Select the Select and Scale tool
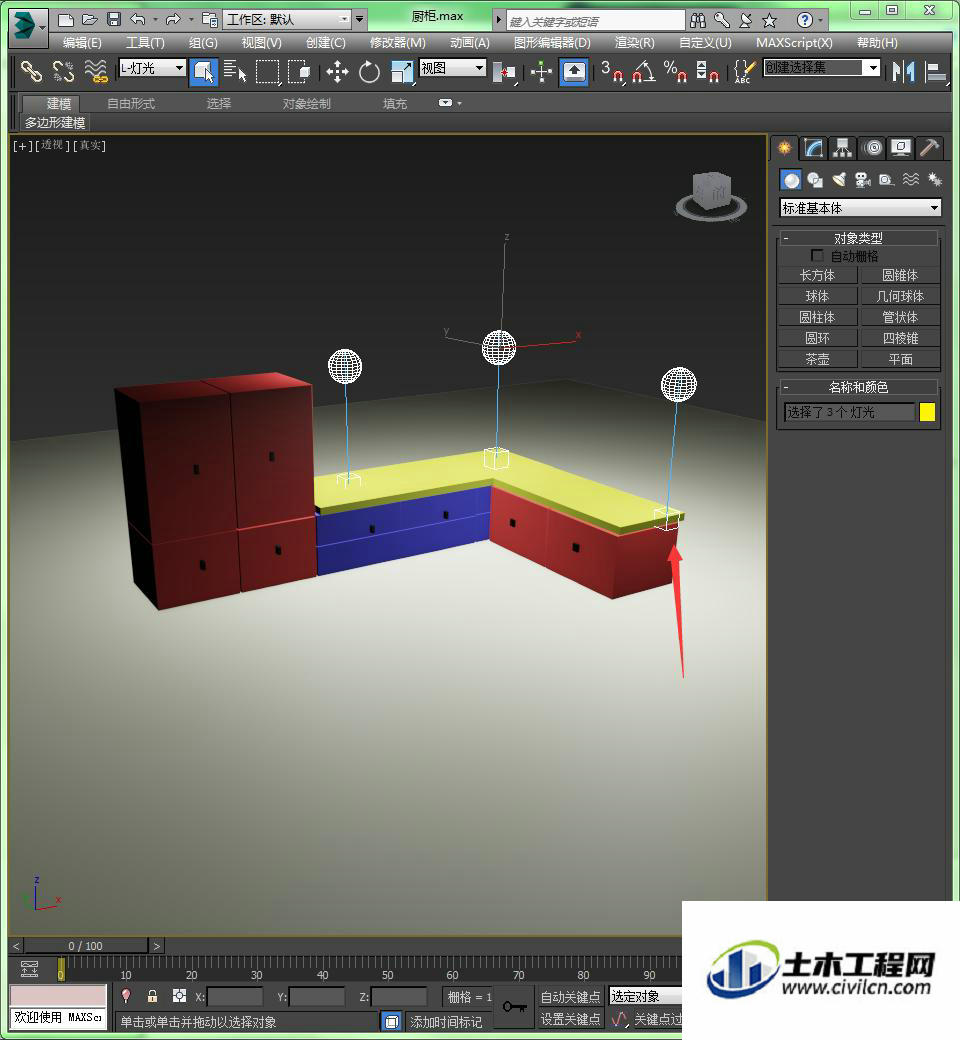Image resolution: width=960 pixels, height=1040 pixels. pyautogui.click(x=401, y=71)
